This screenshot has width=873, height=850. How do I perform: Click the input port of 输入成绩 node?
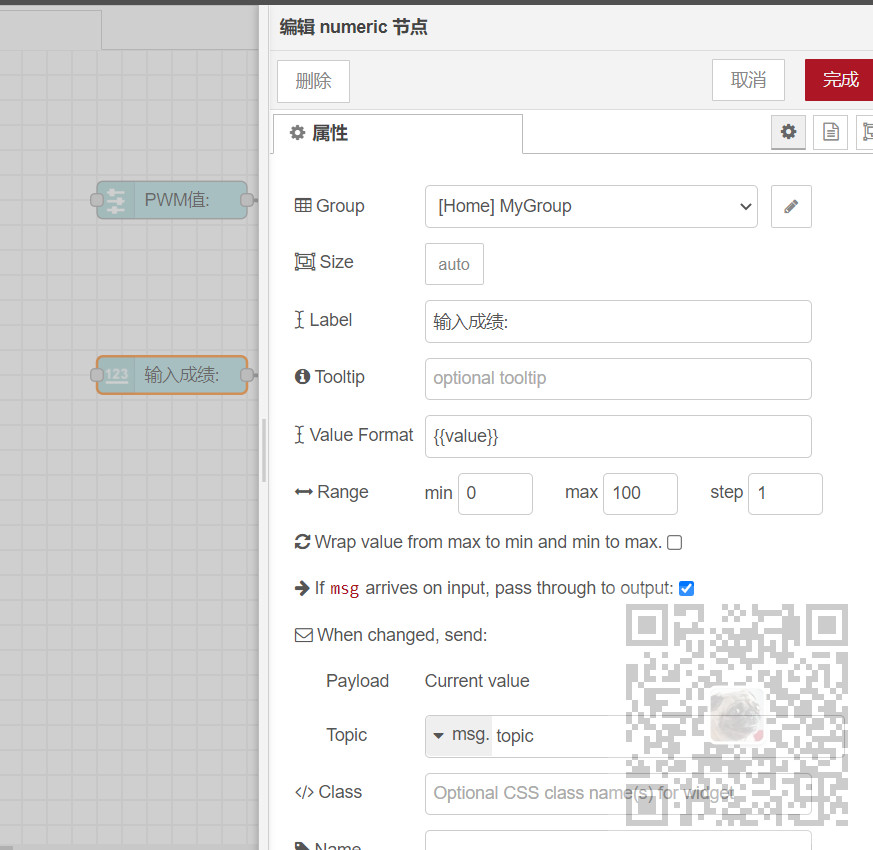(x=97, y=375)
